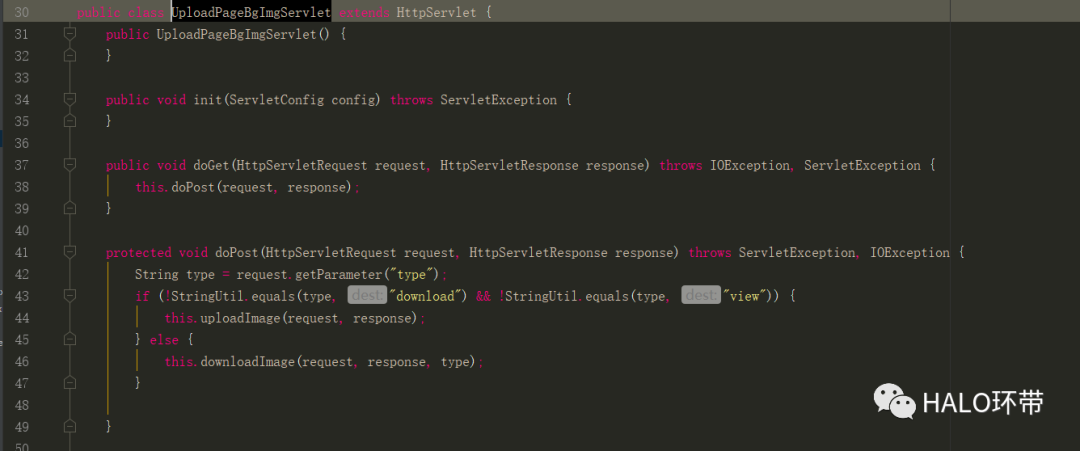Screen dimensions: 1080x451
Task: Collapse the UploadPageBgImgServlet constructor on line 31
Action: point(69,34)
